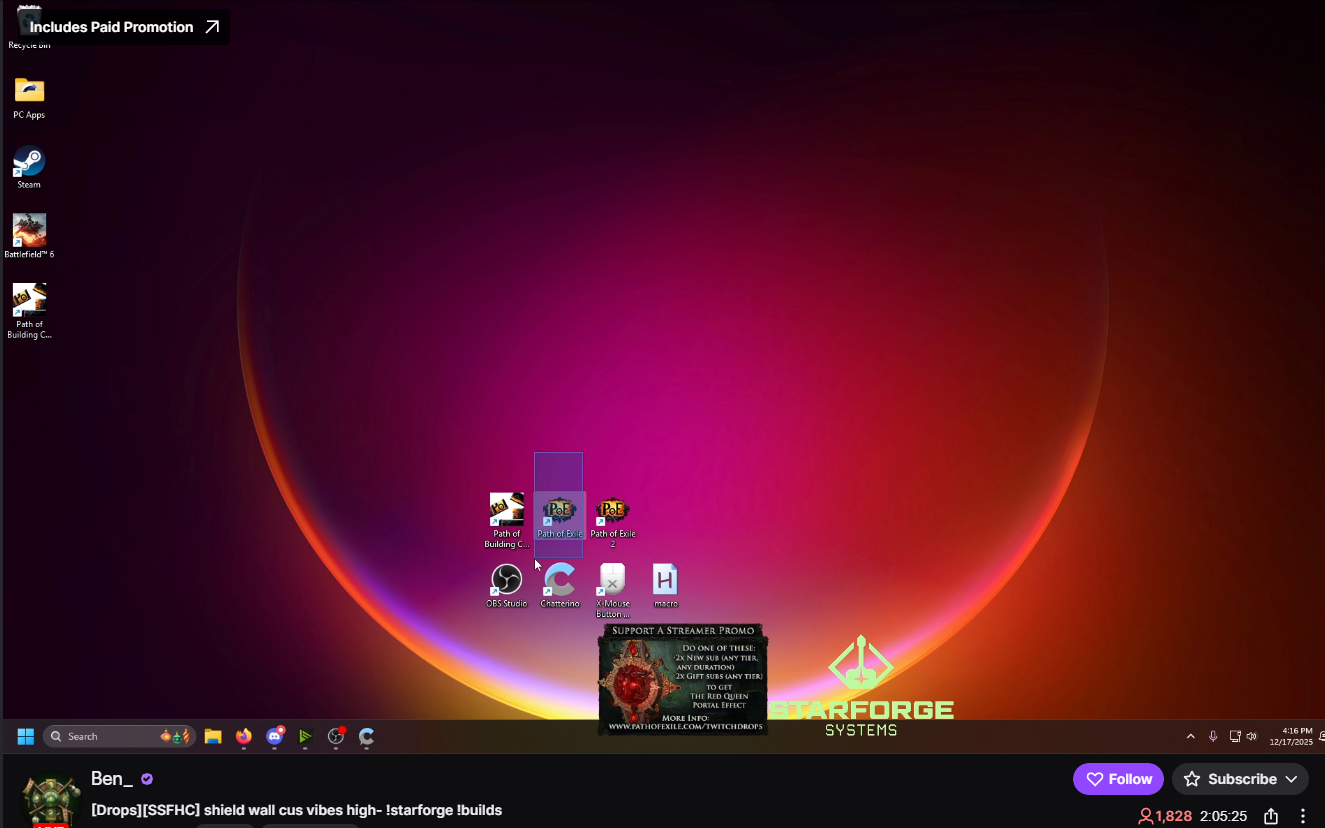Open Discord from the taskbar
This screenshot has height=828, width=1325.
pyautogui.click(x=275, y=737)
